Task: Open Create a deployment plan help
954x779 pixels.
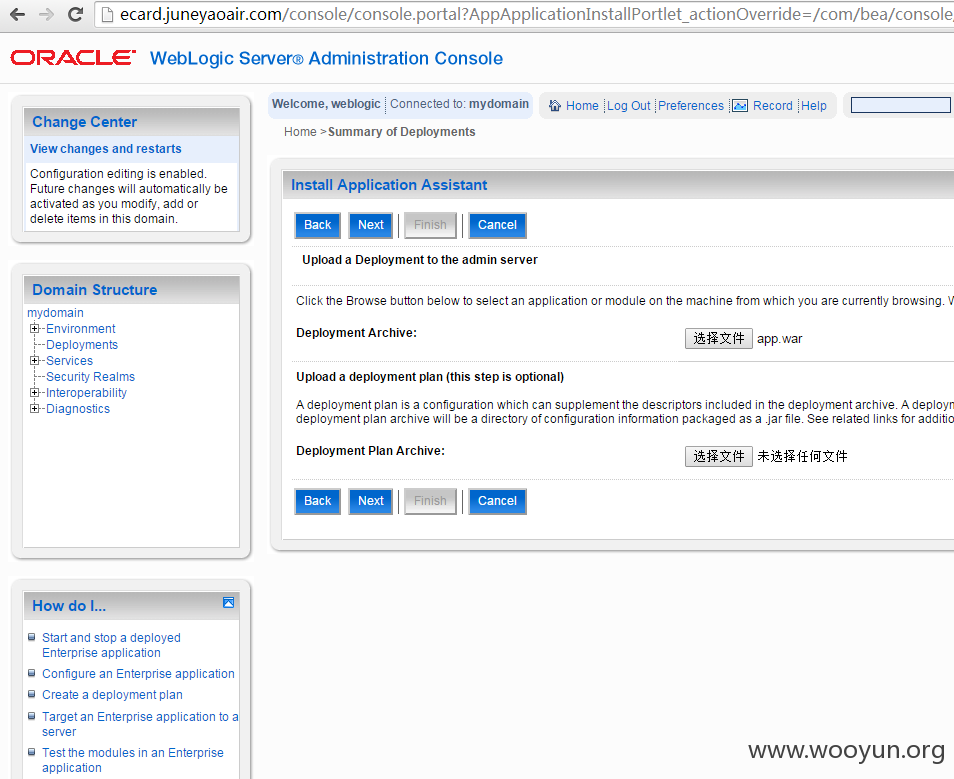Action: point(112,695)
